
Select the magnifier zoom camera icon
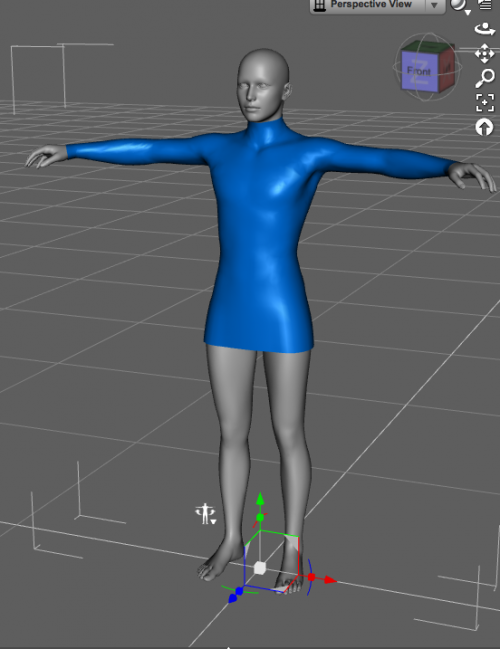pyautogui.click(x=485, y=78)
